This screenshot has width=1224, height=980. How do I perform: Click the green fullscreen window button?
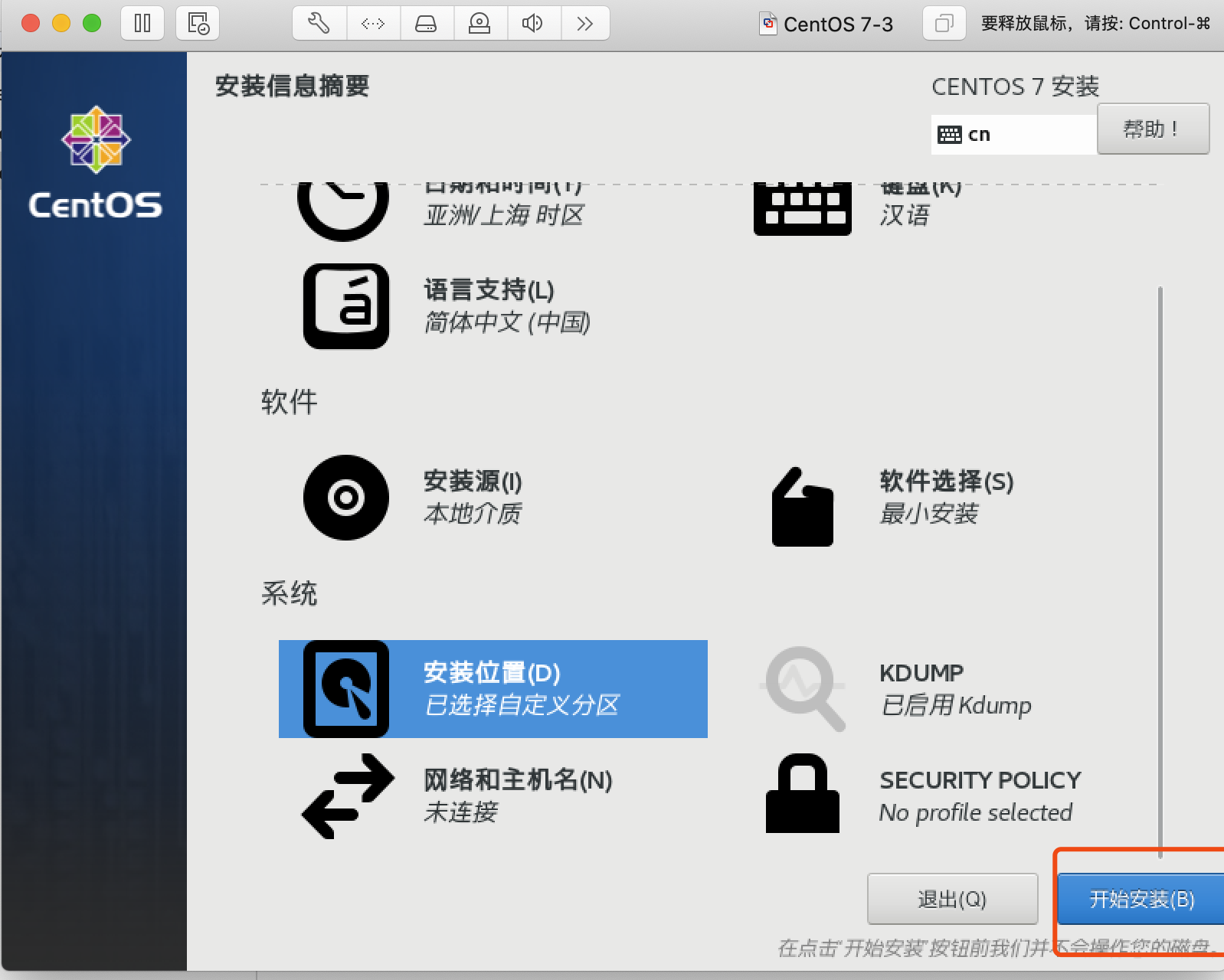coord(92,24)
